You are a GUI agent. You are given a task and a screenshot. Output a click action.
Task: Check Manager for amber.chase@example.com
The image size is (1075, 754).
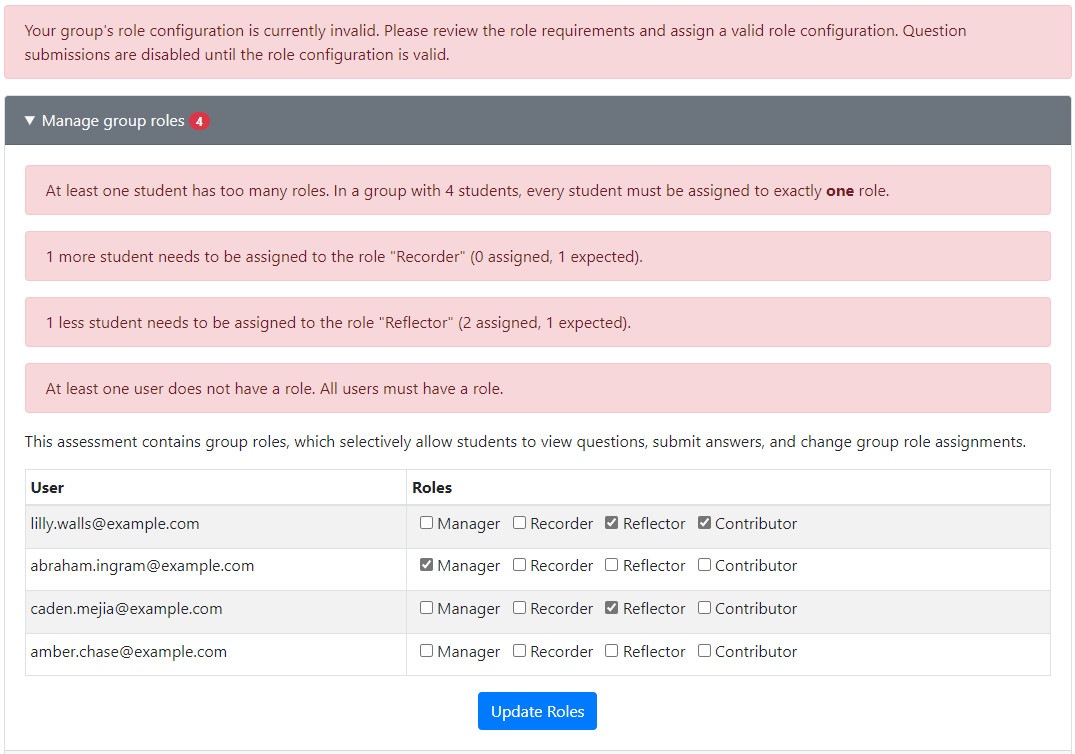(426, 650)
